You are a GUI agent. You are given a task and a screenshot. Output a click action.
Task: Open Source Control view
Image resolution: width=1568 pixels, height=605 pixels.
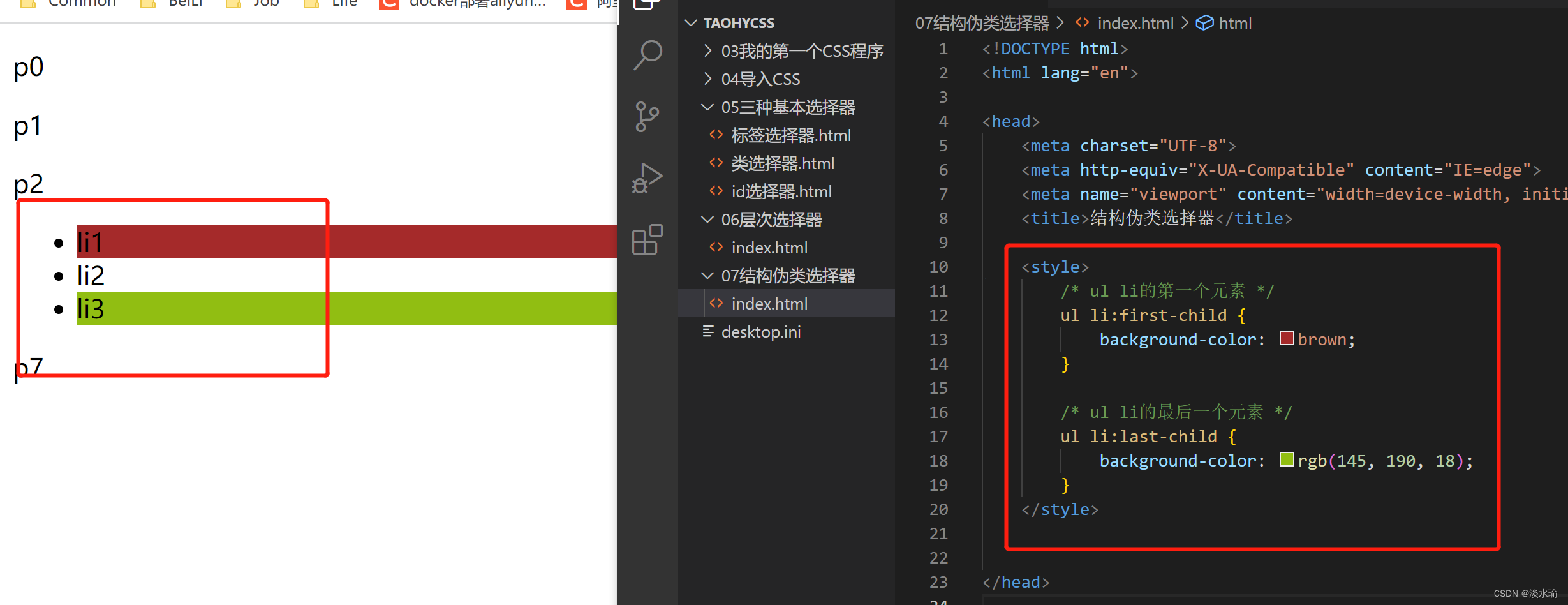pos(647,117)
